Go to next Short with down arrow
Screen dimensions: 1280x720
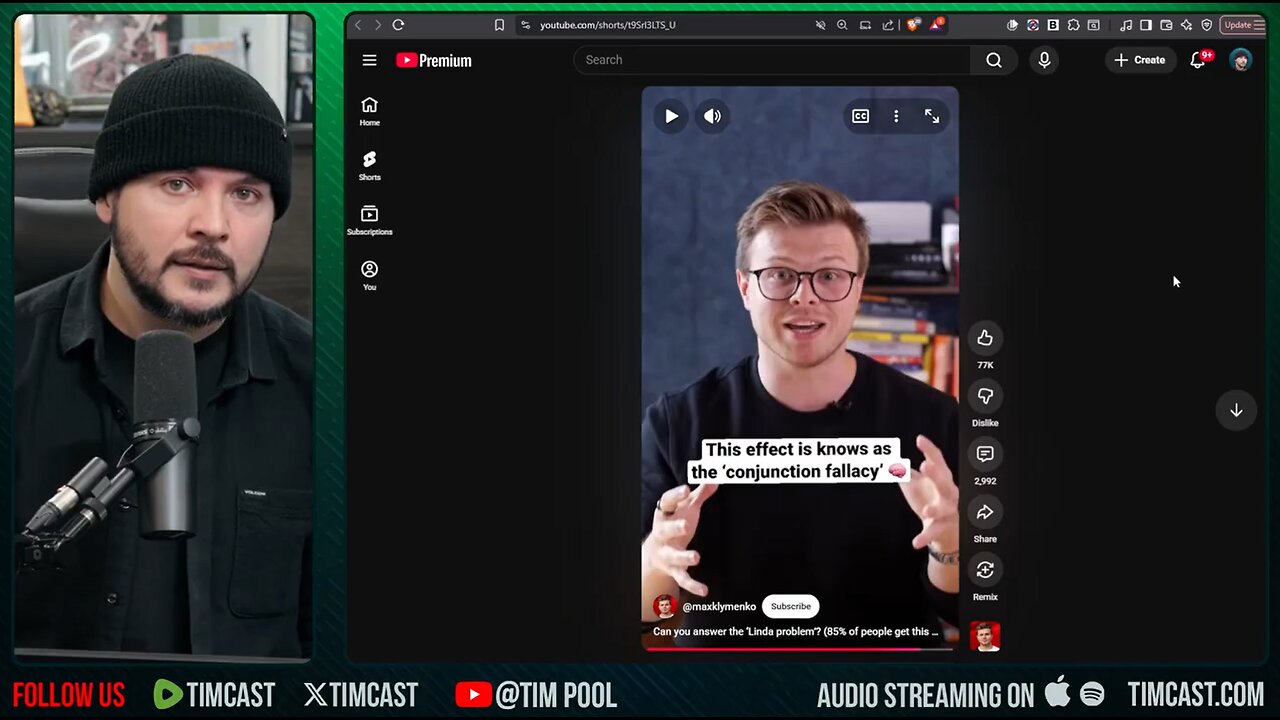[1236, 410]
